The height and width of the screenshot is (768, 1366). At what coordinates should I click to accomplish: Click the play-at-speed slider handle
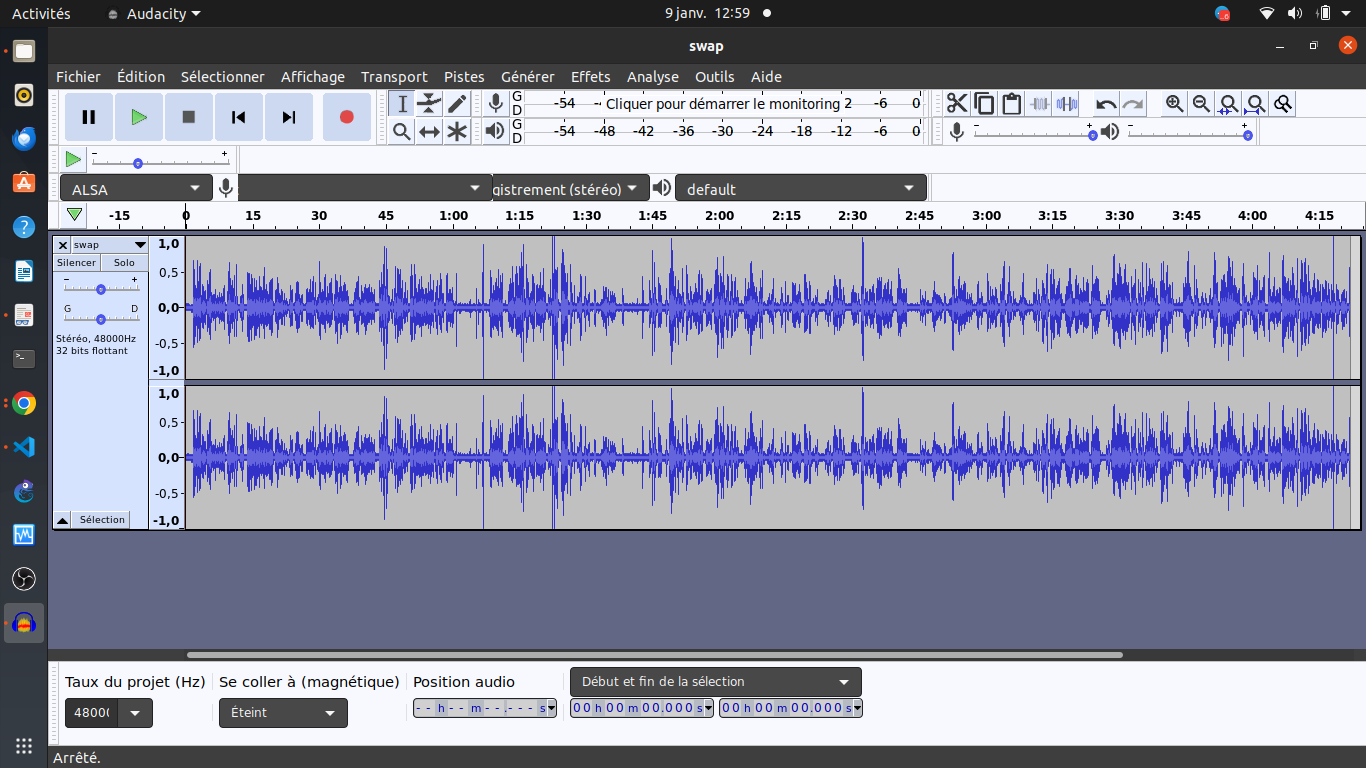[138, 163]
